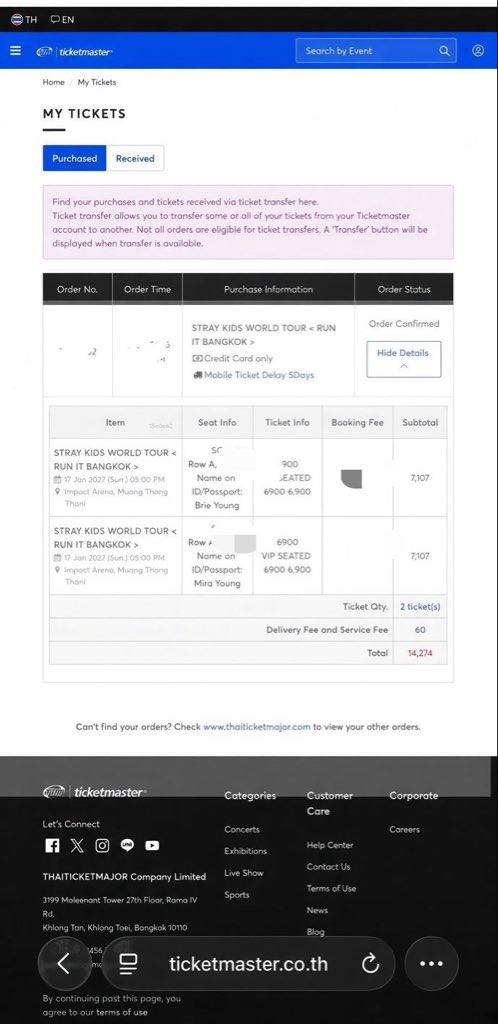Click the Brie Young name text
Viewport: 498px width, 1024px height.
217,505
